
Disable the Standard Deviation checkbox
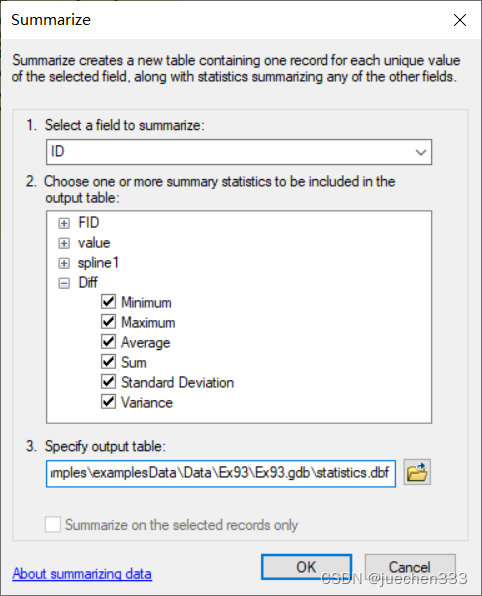108,382
